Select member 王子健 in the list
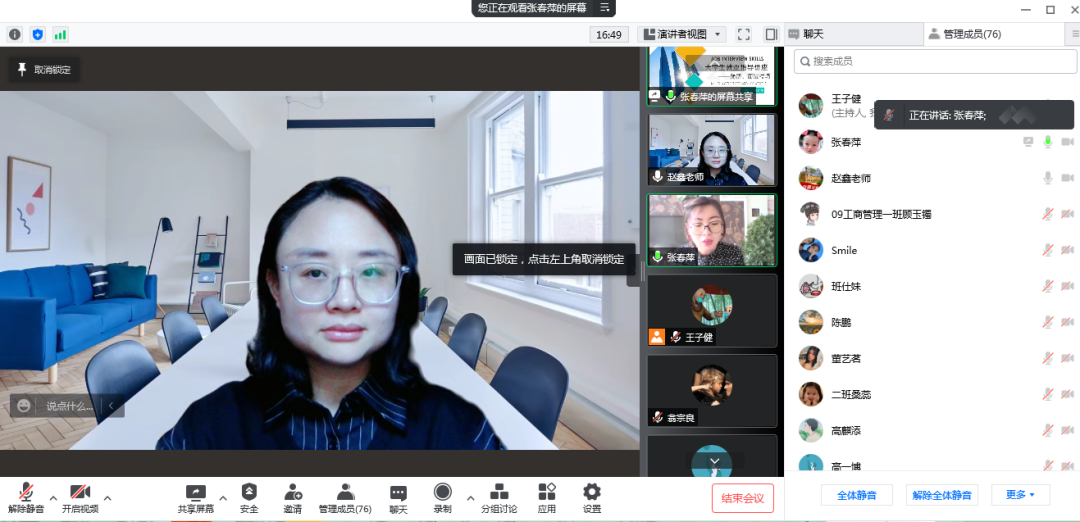Image resolution: width=1080 pixels, height=522 pixels. pyautogui.click(x=846, y=99)
